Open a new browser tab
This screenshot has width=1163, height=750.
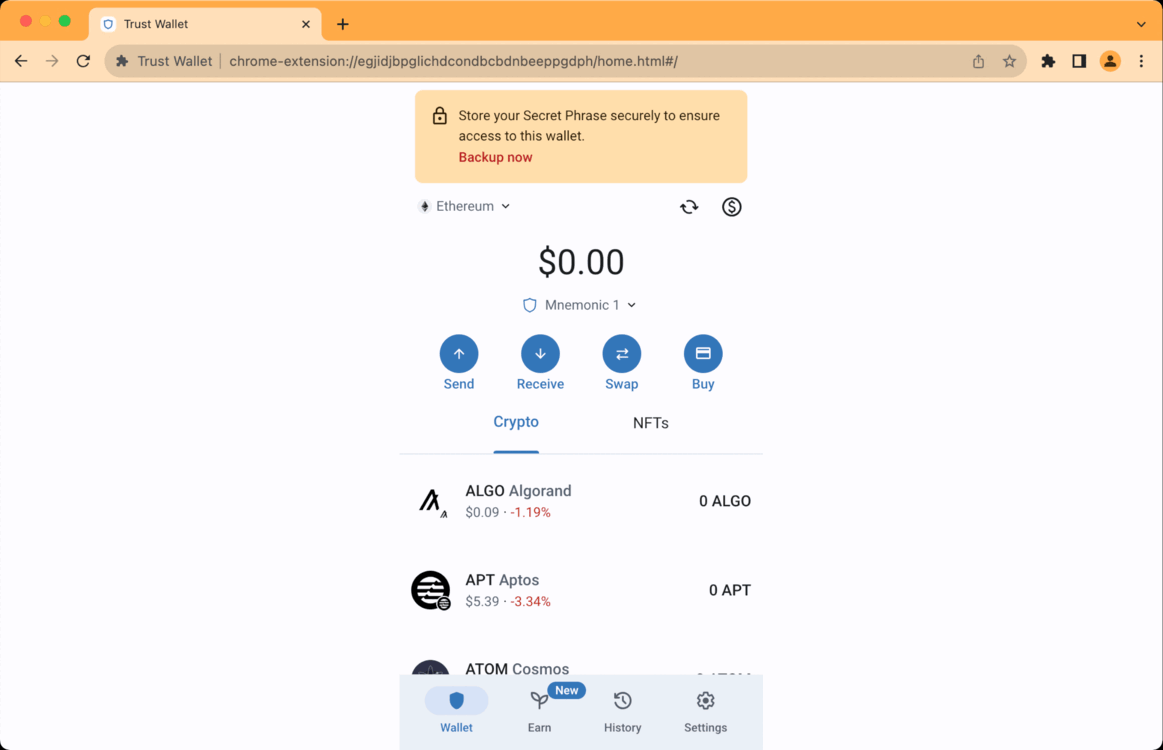tap(343, 24)
